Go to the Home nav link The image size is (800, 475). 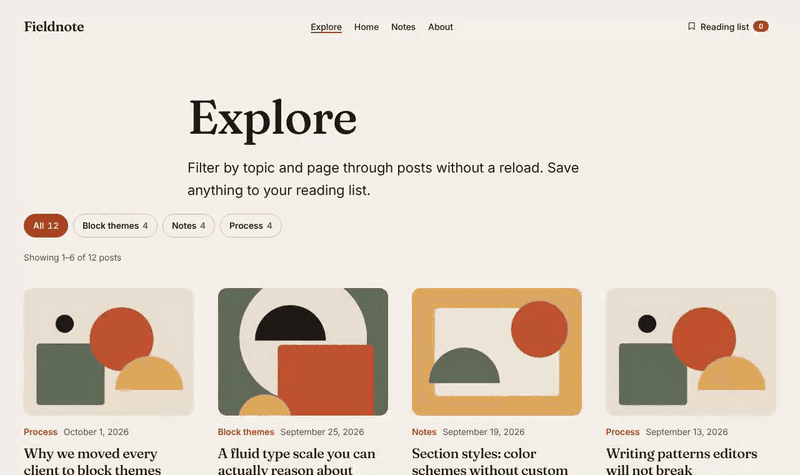pos(366,27)
